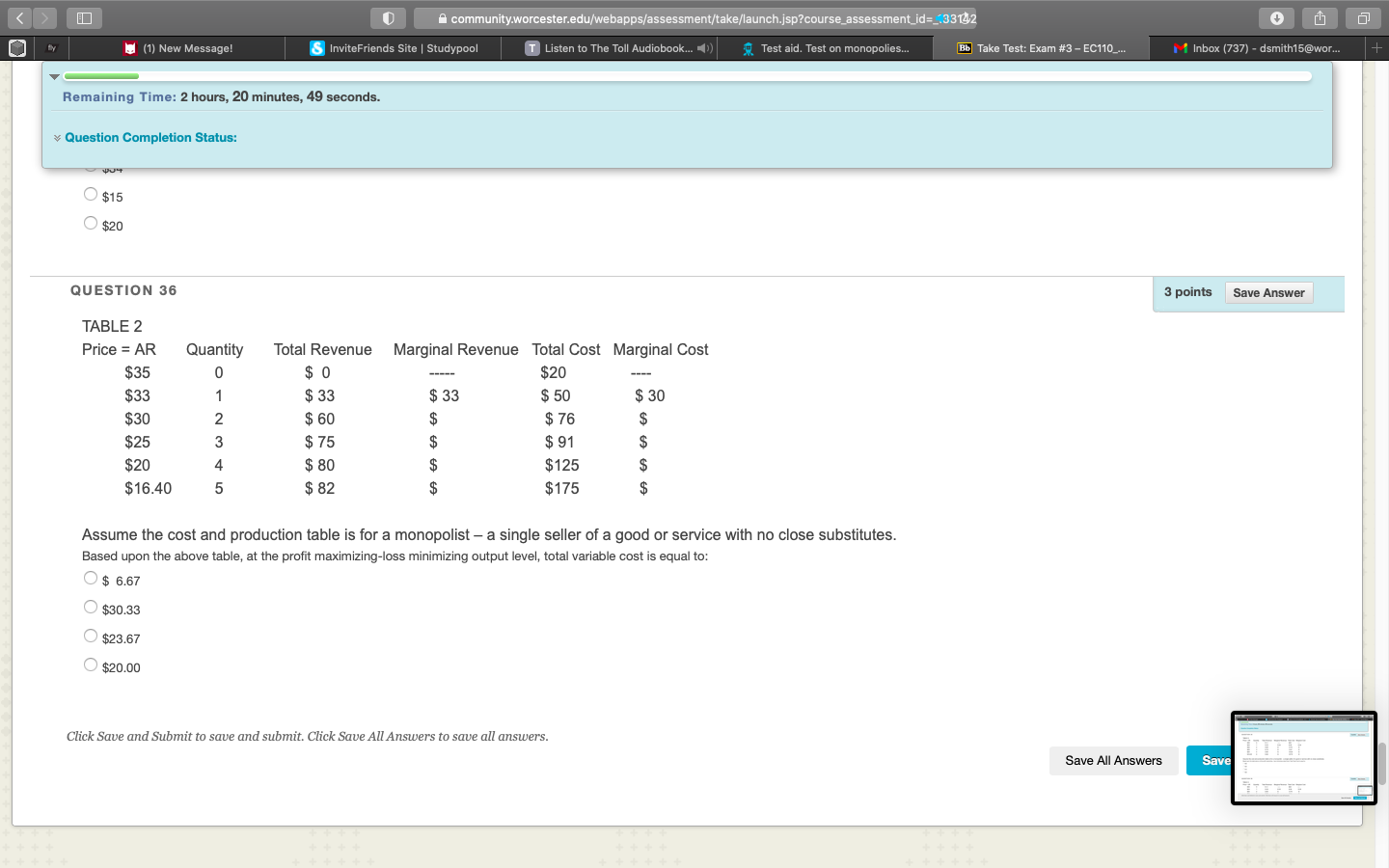Select the $15 option in previous question

tap(91, 195)
